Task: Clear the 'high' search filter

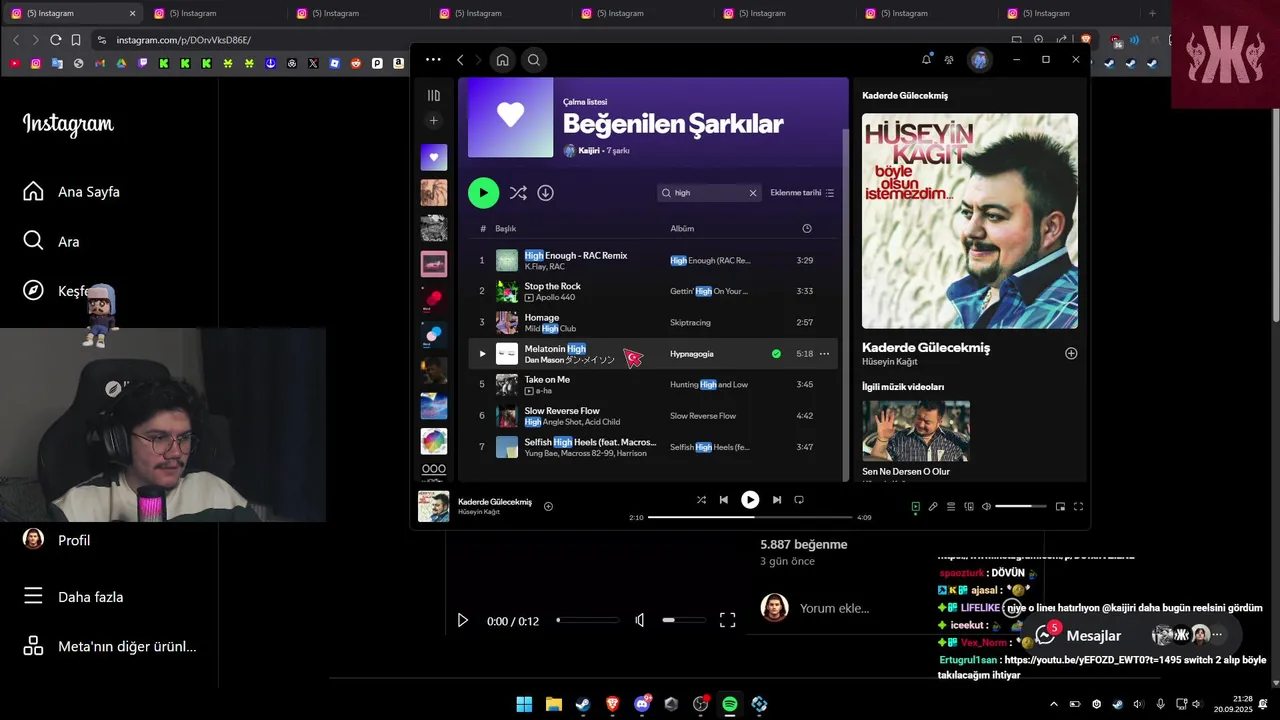Action: 753,193
